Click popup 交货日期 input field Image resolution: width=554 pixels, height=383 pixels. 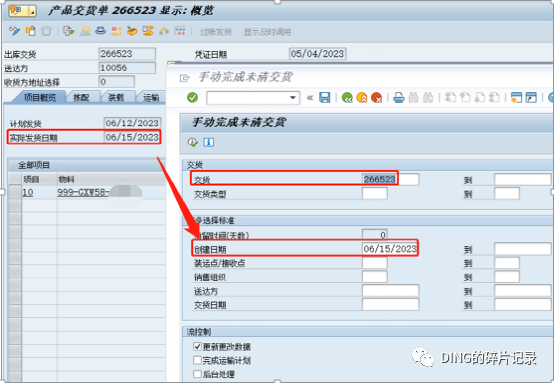pos(390,305)
